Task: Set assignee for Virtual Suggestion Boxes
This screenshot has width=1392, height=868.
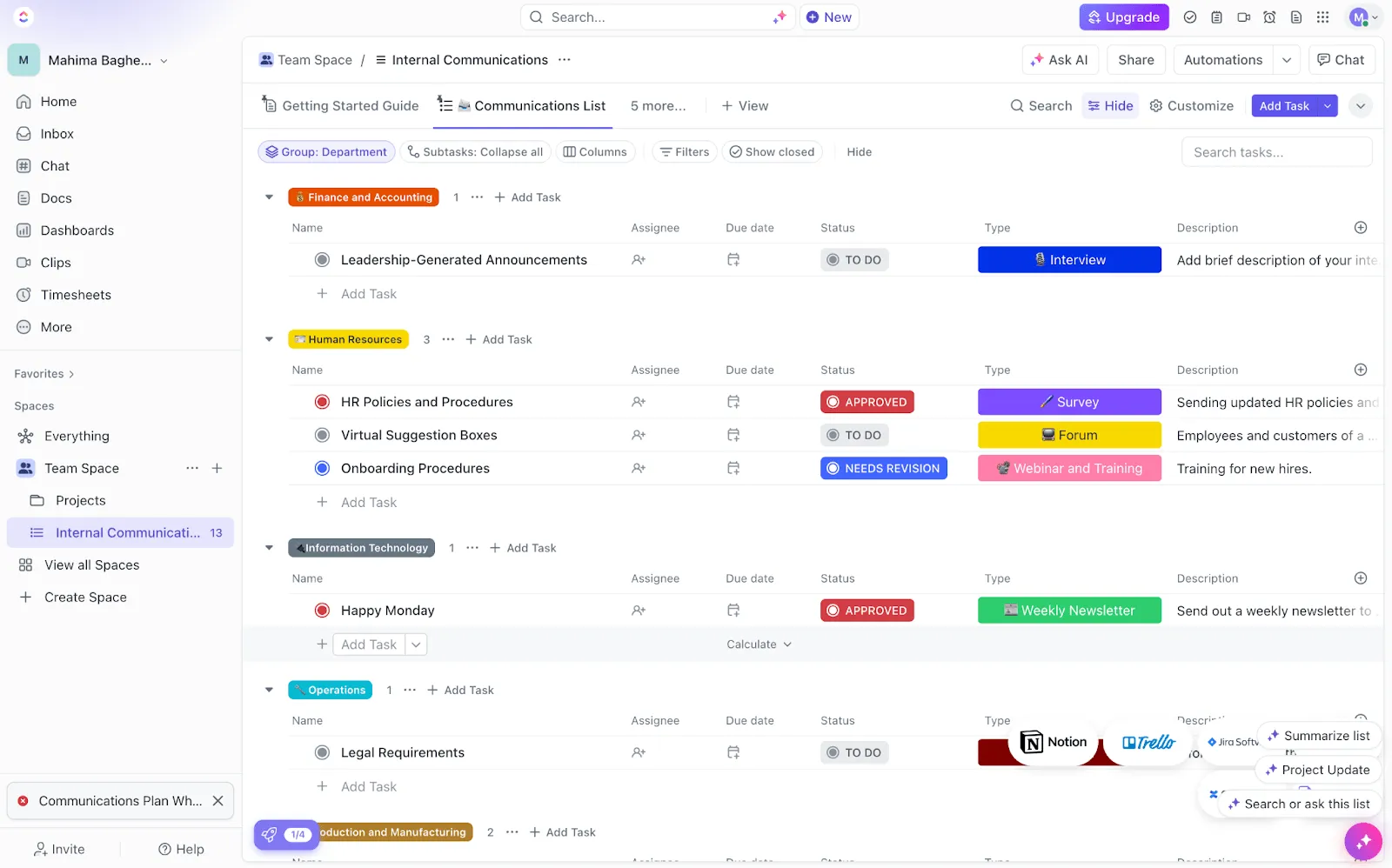Action: pyautogui.click(x=639, y=435)
